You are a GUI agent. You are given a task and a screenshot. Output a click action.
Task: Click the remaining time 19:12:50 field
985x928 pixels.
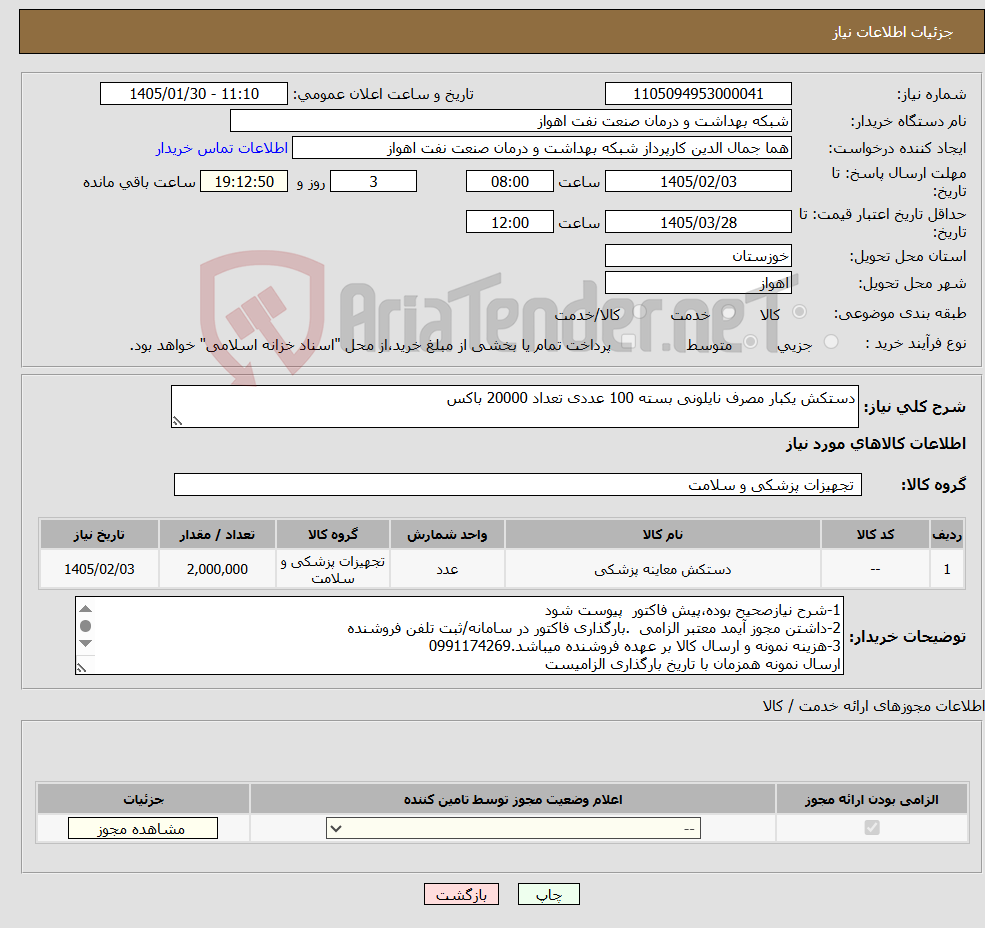point(244,182)
